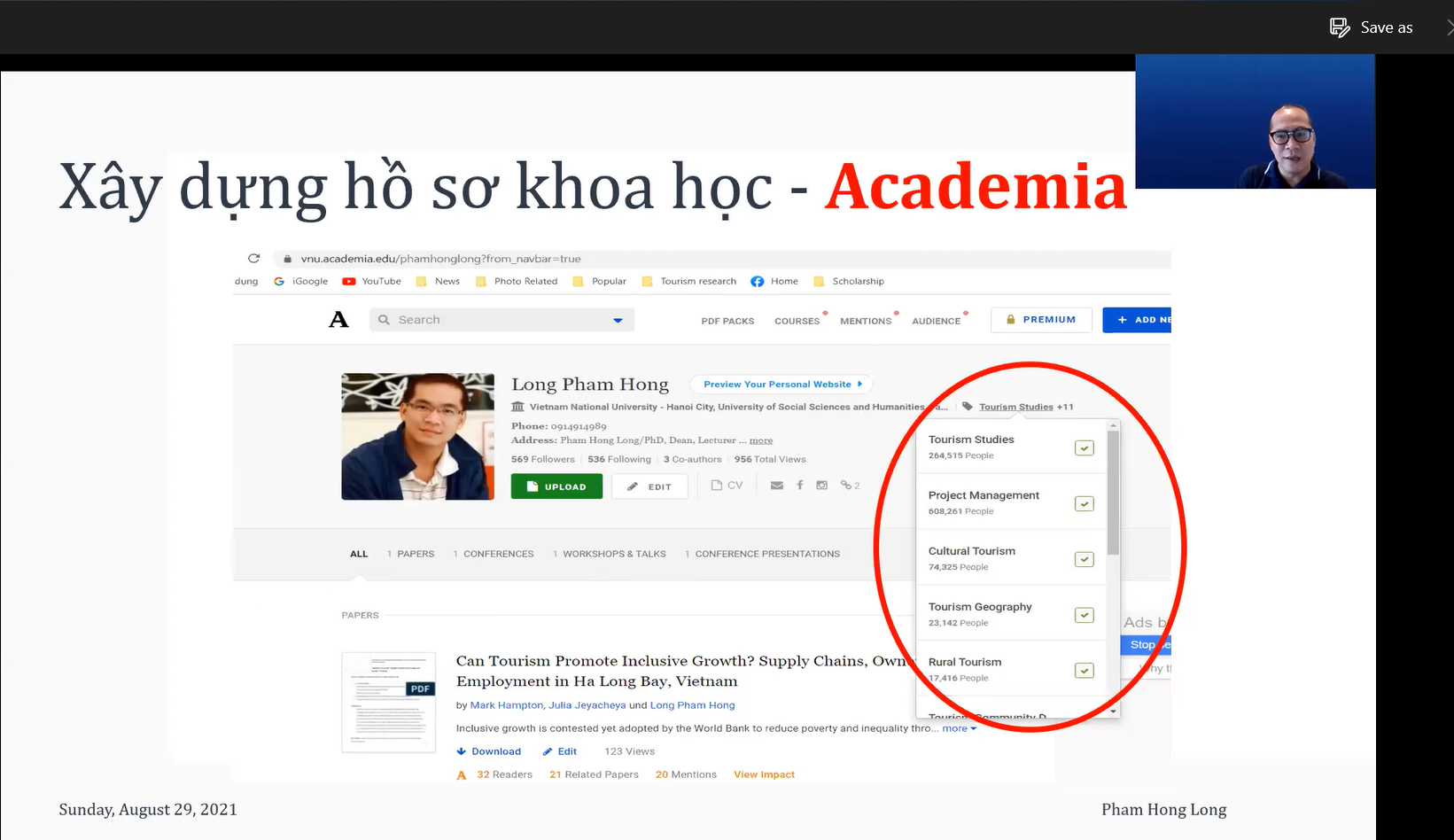1454x840 pixels.
Task: Open the YouTube bookmark
Action: (372, 281)
